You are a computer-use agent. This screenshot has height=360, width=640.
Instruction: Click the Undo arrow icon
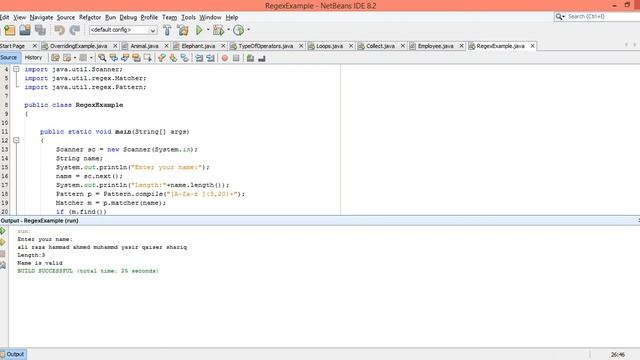coord(60,30)
